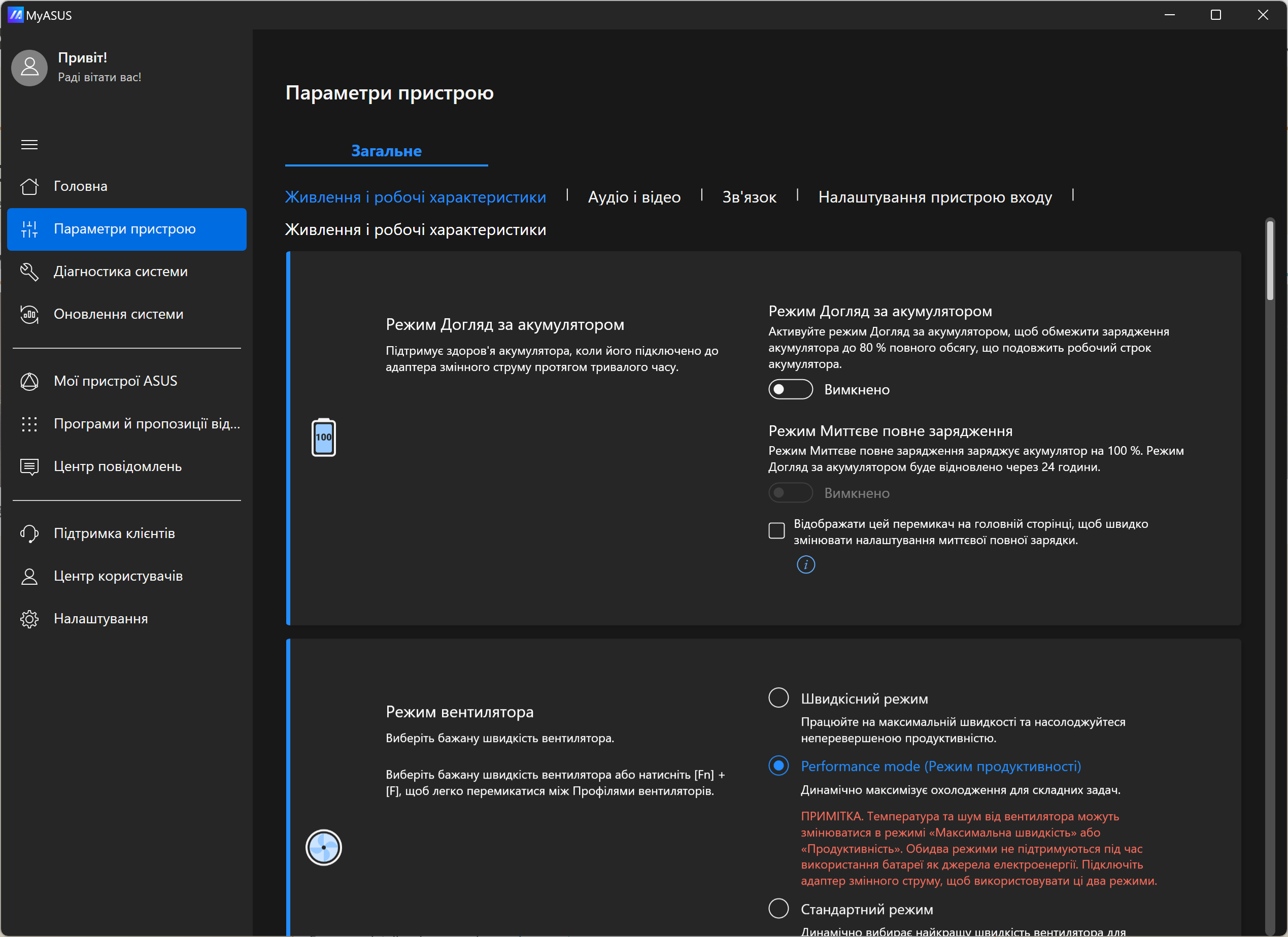Image resolution: width=1288 pixels, height=937 pixels.
Task: Click Режим вентилятора heading text
Action: (x=459, y=712)
